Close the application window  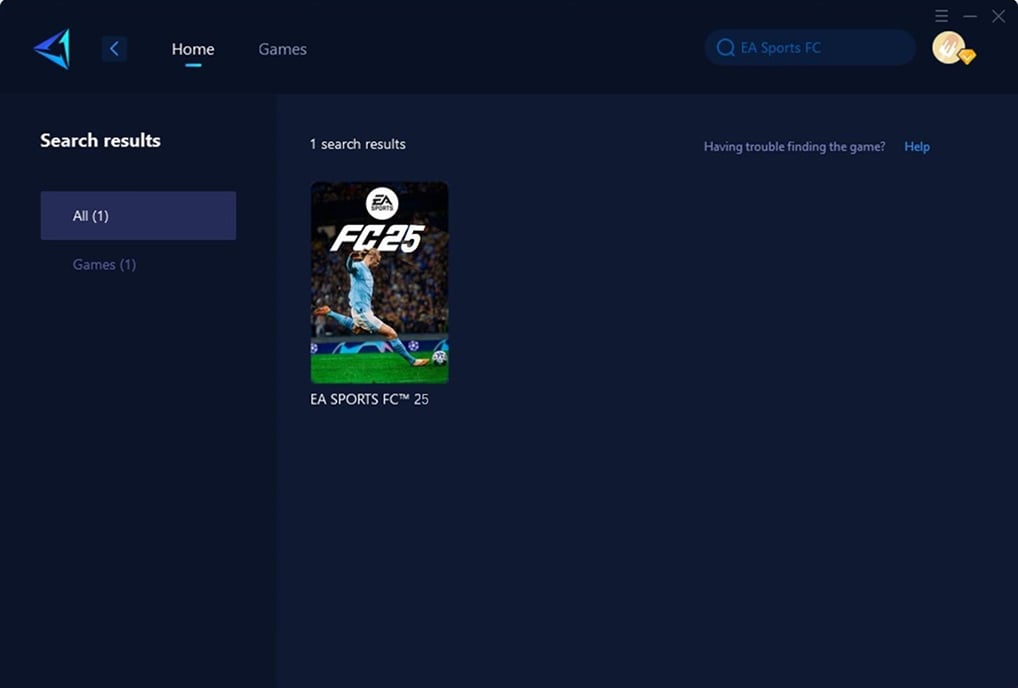coord(999,16)
